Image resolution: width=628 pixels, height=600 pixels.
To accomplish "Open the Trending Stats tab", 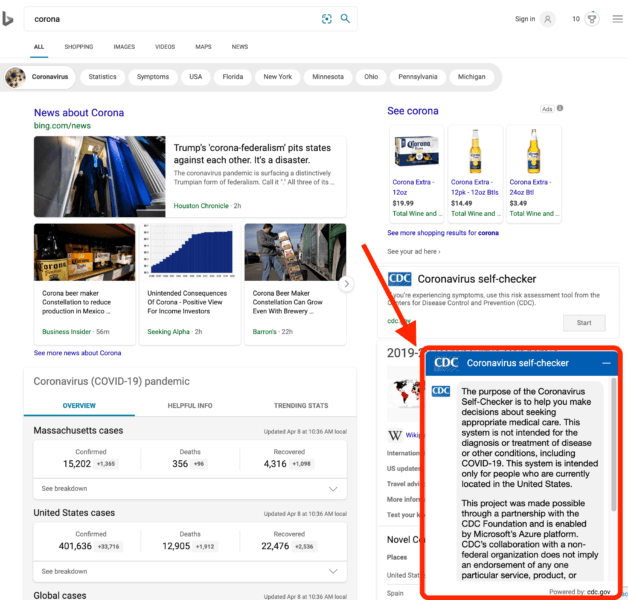I will pos(301,405).
